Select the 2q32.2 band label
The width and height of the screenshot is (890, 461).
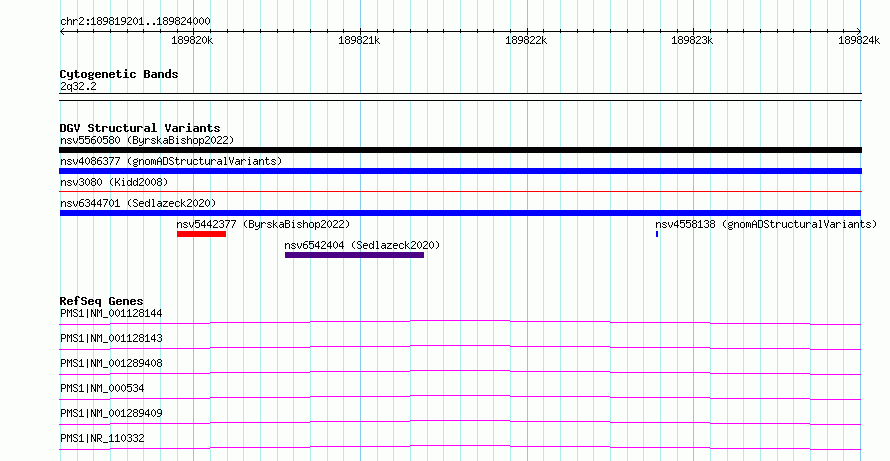[x=78, y=87]
